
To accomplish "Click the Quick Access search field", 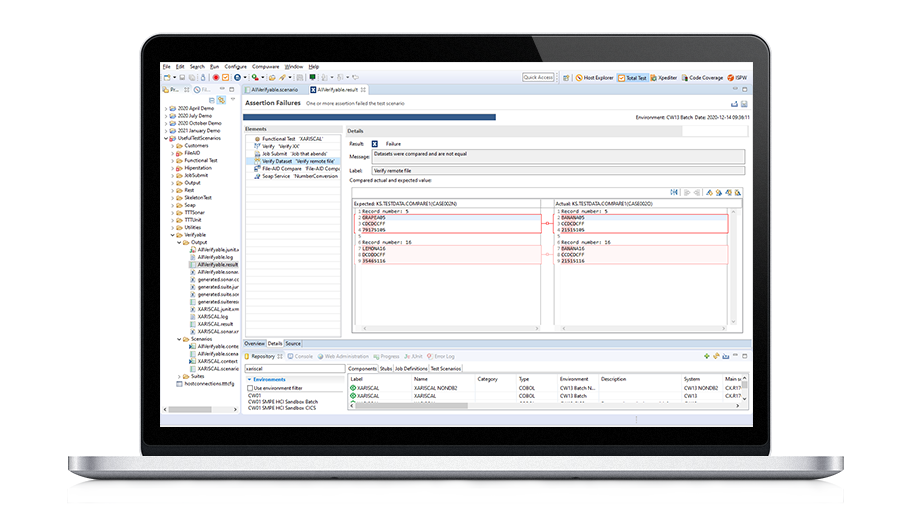I will (x=538, y=77).
